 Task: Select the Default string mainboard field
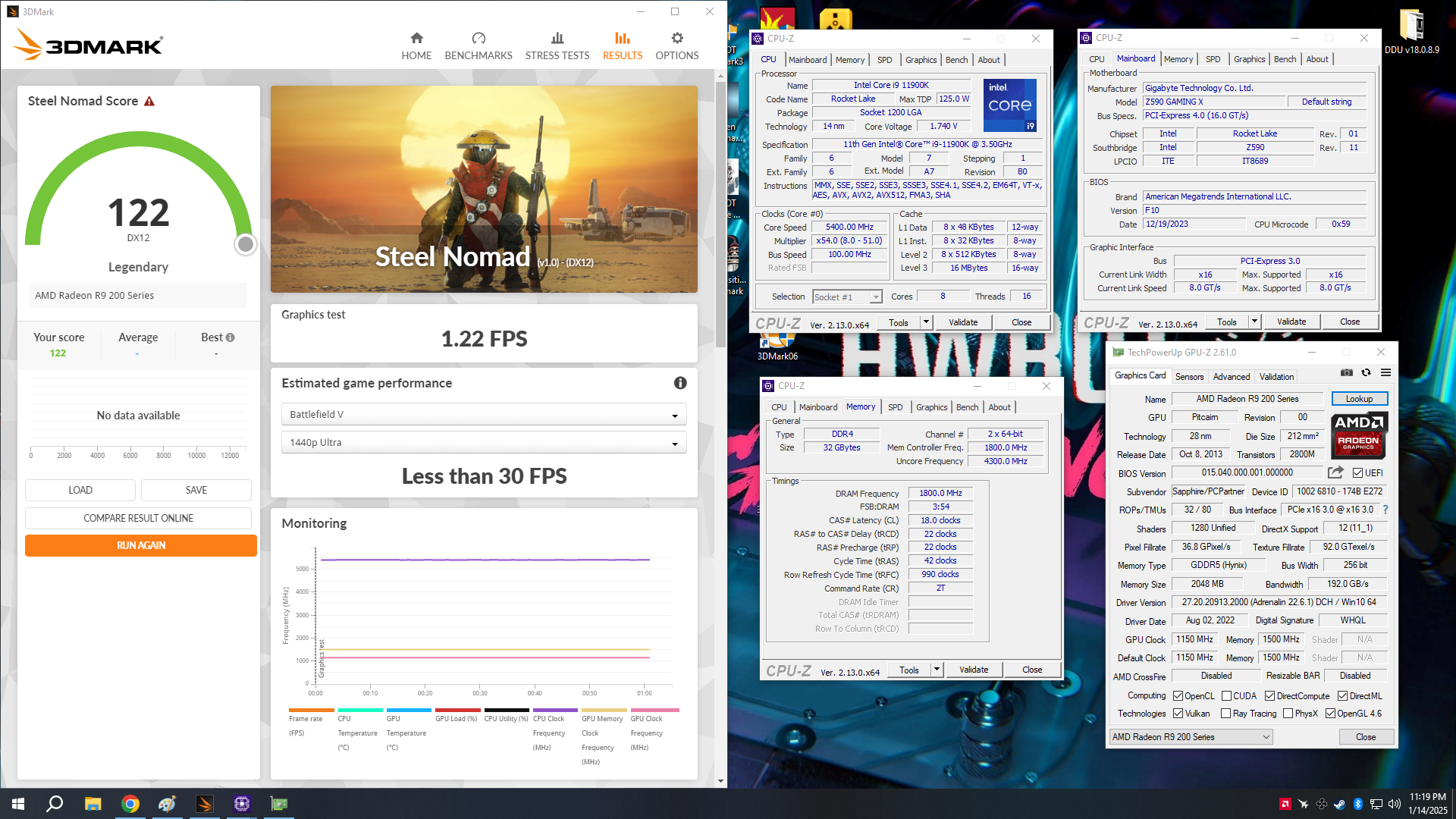click(x=1326, y=102)
